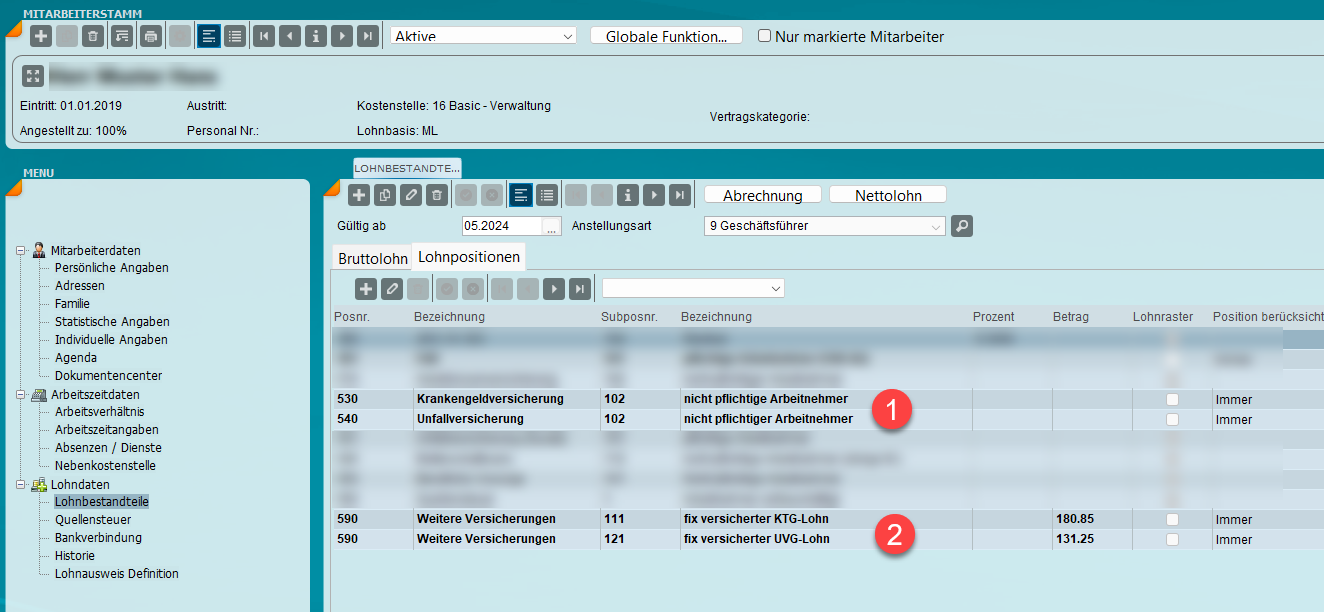Copy the Lohnbestandteile entry with the duplicate icon
Image resolution: width=1324 pixels, height=612 pixels.
(x=385, y=195)
